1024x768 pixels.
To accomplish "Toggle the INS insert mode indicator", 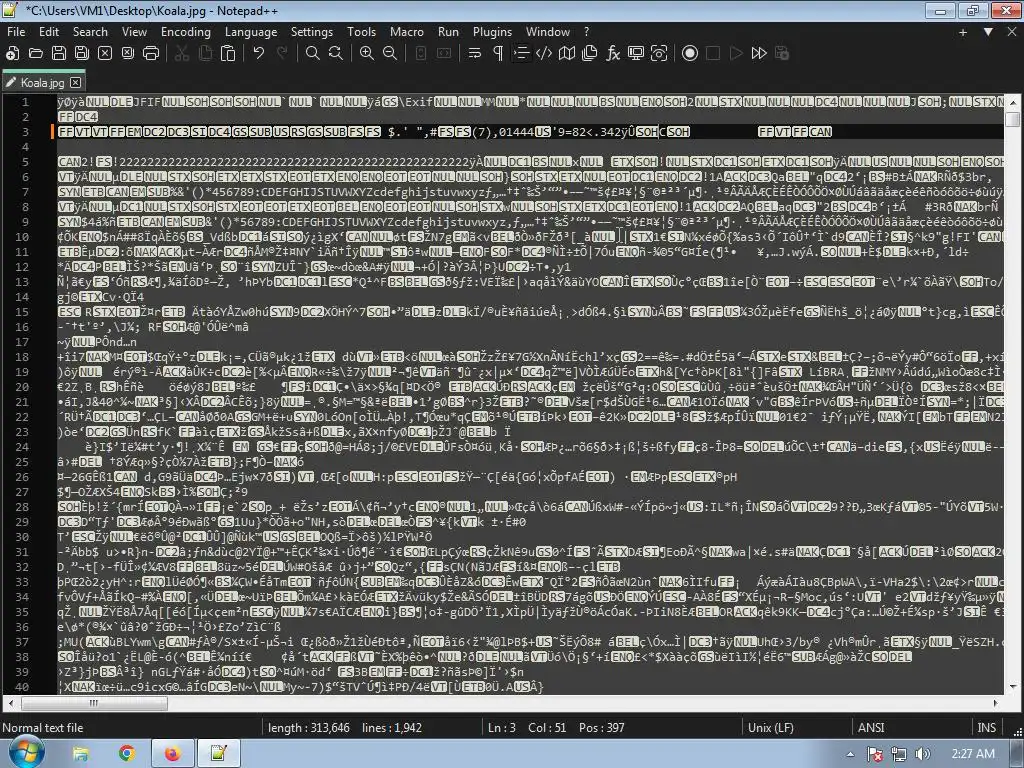I will [986, 728].
